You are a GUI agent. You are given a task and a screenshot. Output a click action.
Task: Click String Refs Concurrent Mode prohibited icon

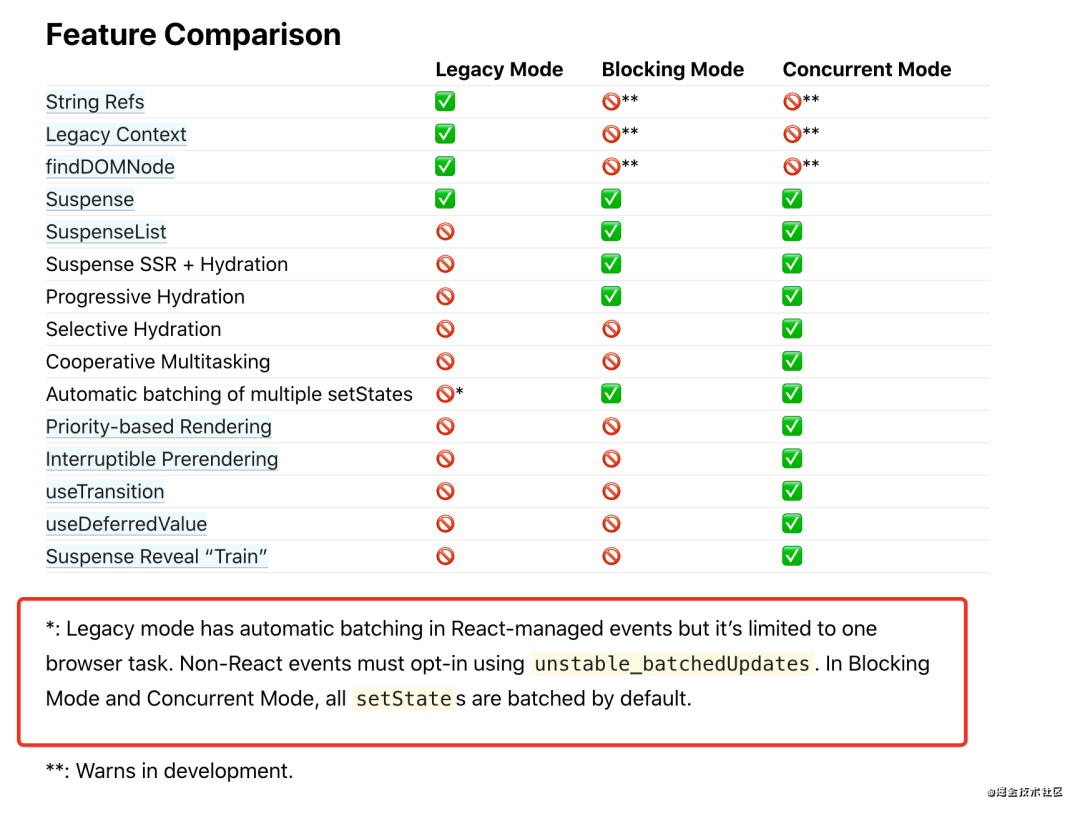click(x=792, y=101)
